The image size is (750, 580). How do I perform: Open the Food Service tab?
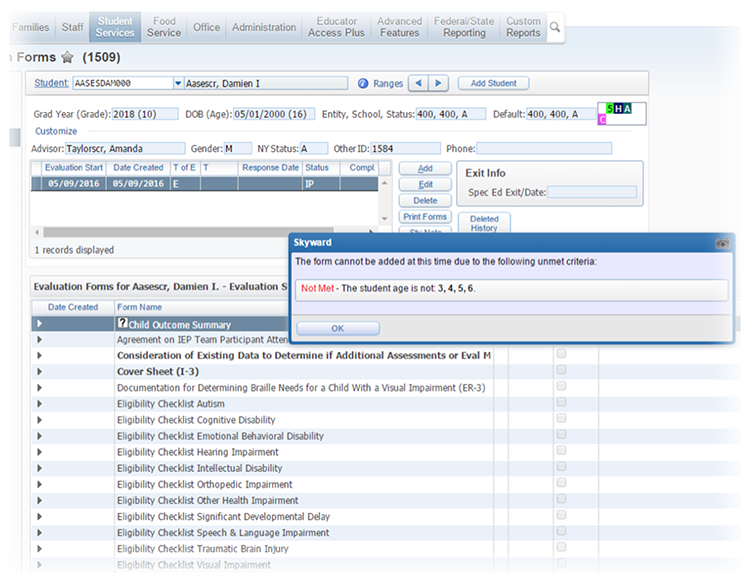[164, 27]
